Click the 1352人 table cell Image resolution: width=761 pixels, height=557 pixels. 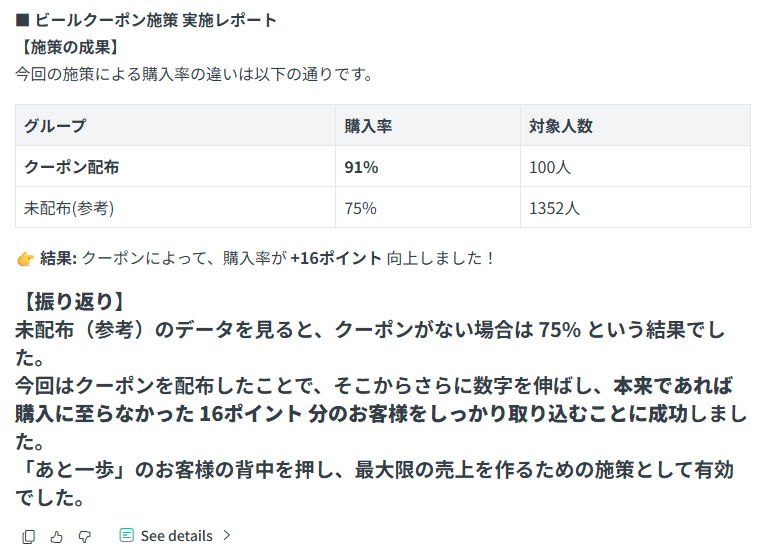(x=554, y=209)
